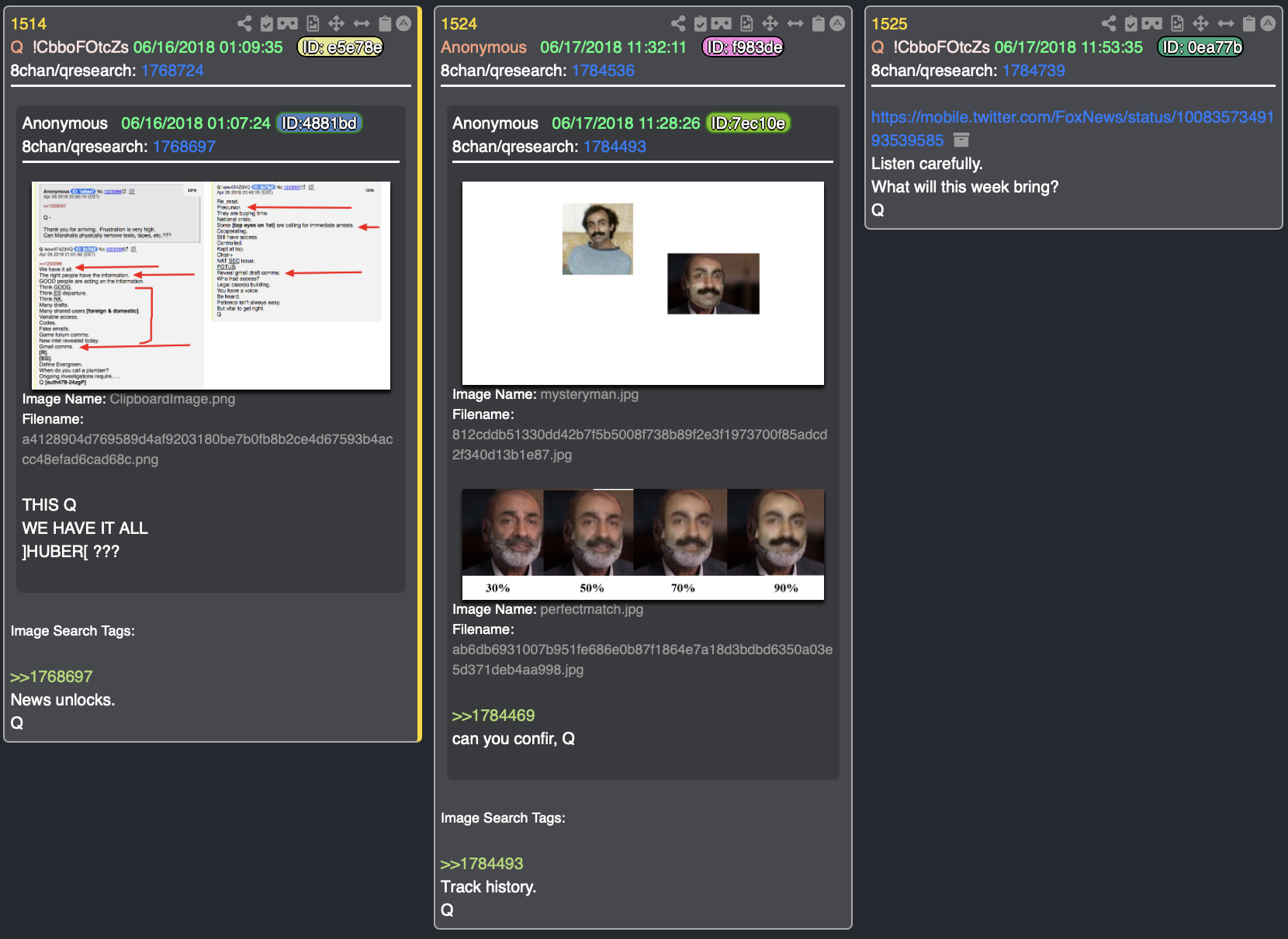Open the mysteryman.jpg image thumbnail
This screenshot has width=1288, height=939.
click(643, 283)
